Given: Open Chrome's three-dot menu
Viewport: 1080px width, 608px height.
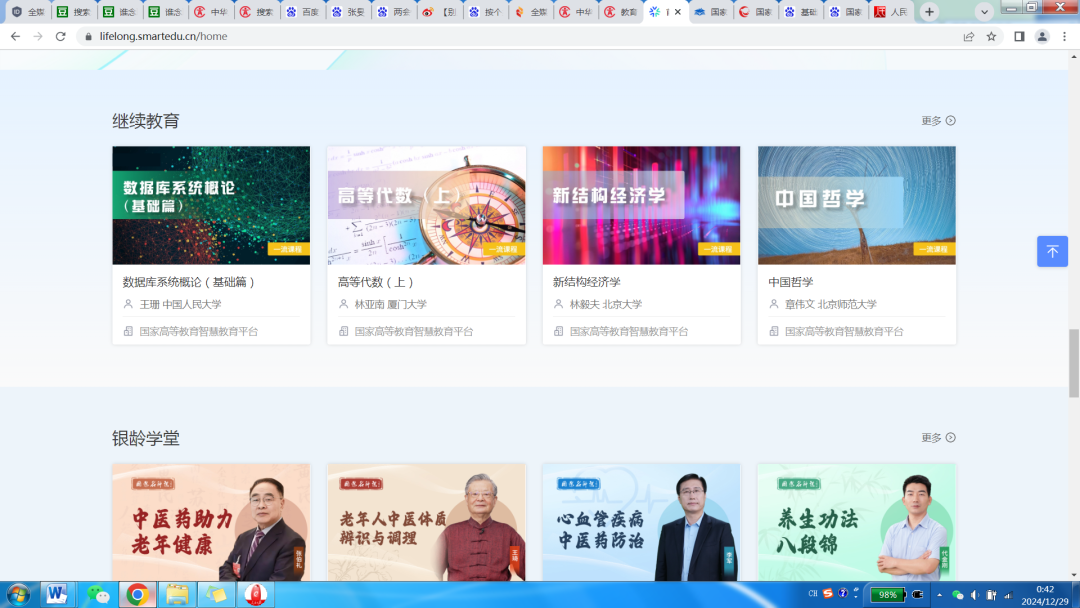Looking at the screenshot, I should [x=1064, y=36].
